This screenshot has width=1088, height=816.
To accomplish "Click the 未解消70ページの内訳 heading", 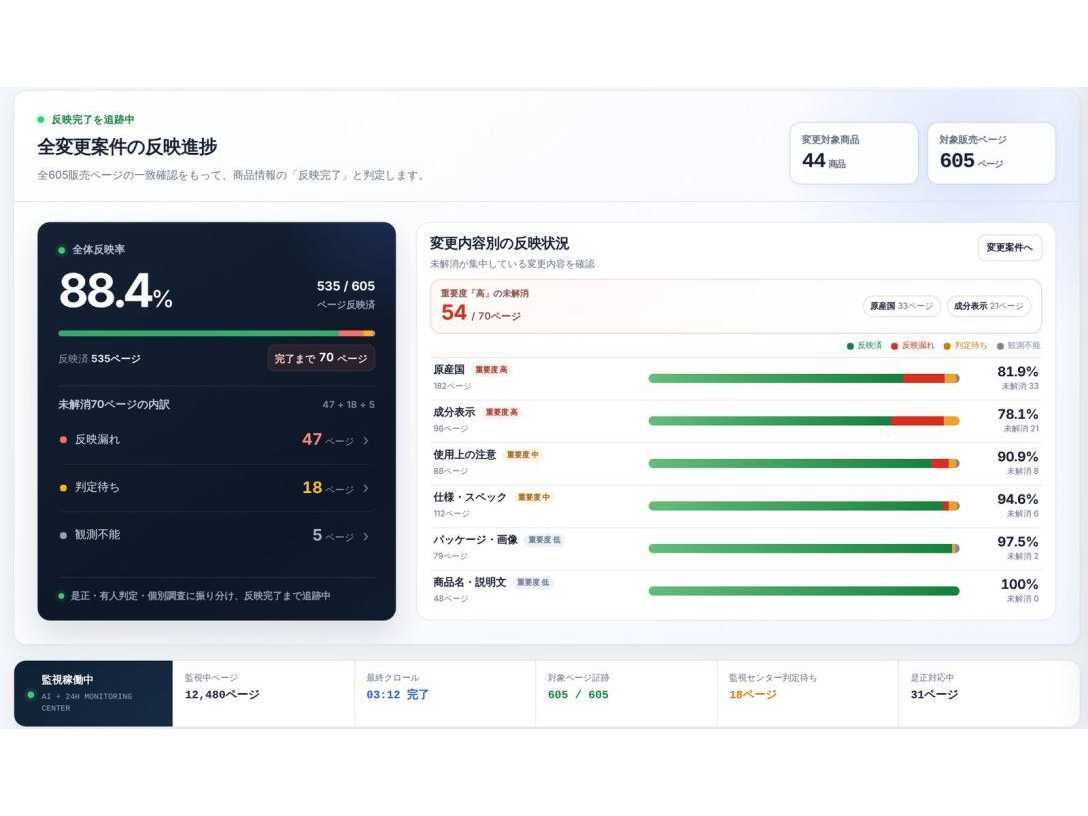I will [x=114, y=405].
